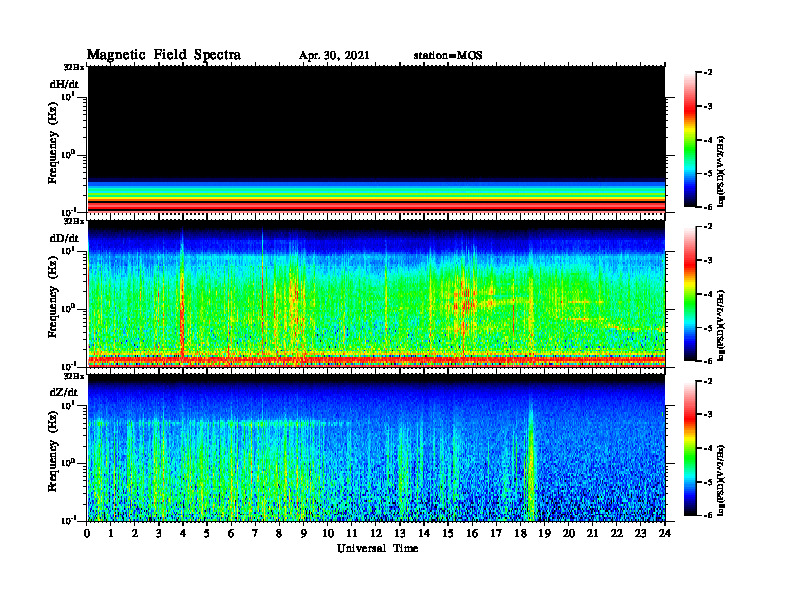Click hour tick label "12" on the time axis
Image resolution: width=792 pixels, height=612 pixels.
(376, 533)
